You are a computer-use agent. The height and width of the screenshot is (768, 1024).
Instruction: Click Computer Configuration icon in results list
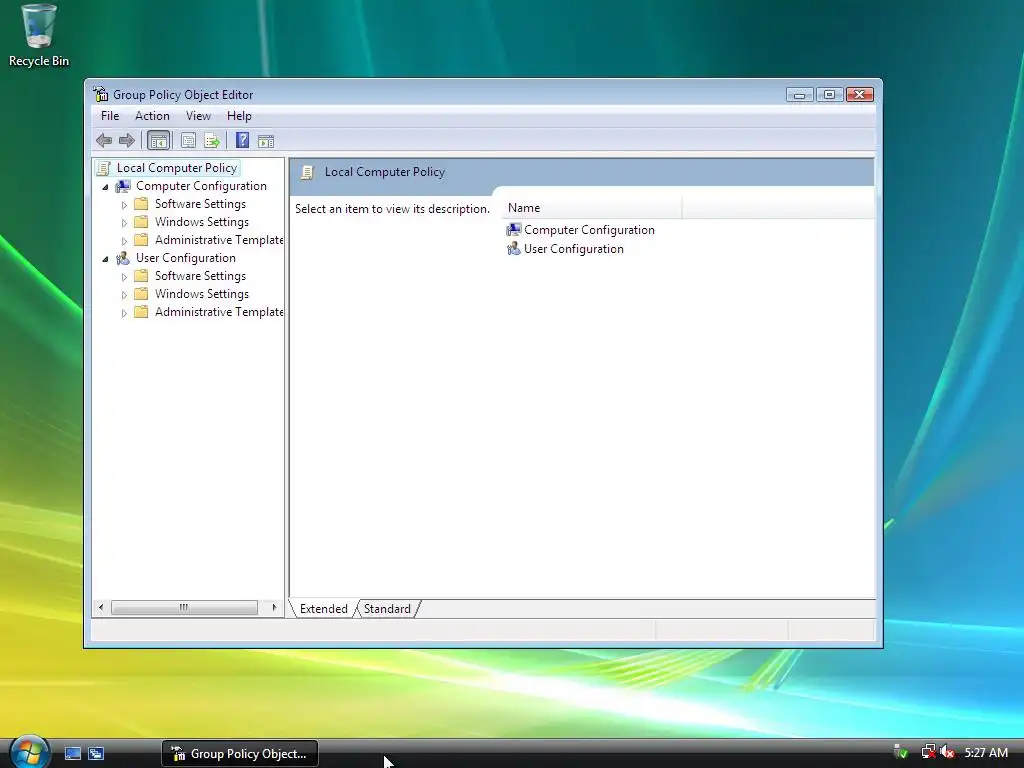(x=514, y=229)
